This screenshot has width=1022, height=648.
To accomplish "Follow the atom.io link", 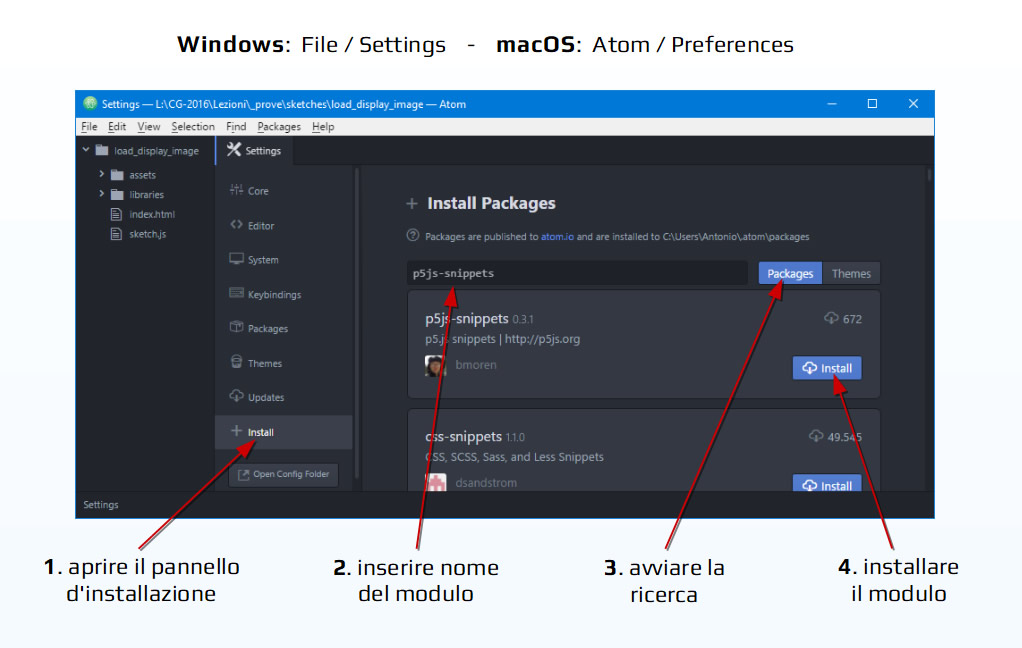I will [x=557, y=237].
